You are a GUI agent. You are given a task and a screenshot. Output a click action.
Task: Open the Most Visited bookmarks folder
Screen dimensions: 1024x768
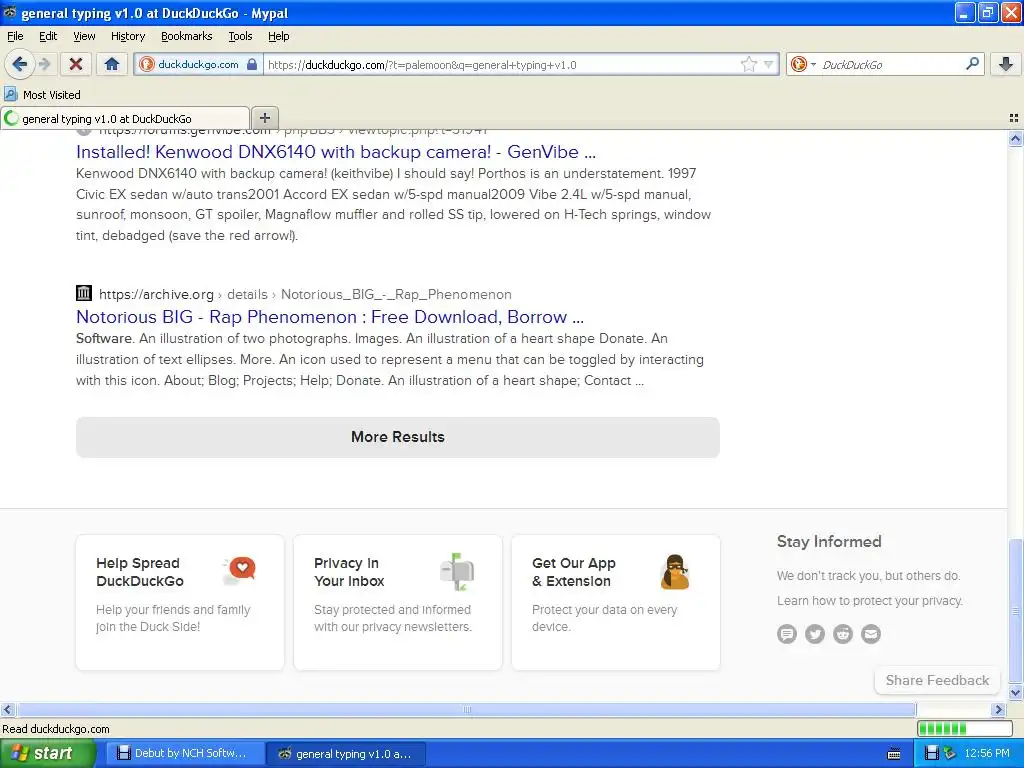(x=42, y=95)
